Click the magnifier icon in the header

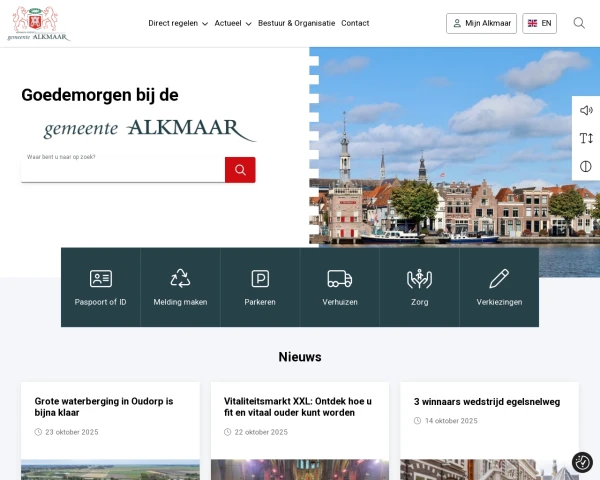click(579, 23)
